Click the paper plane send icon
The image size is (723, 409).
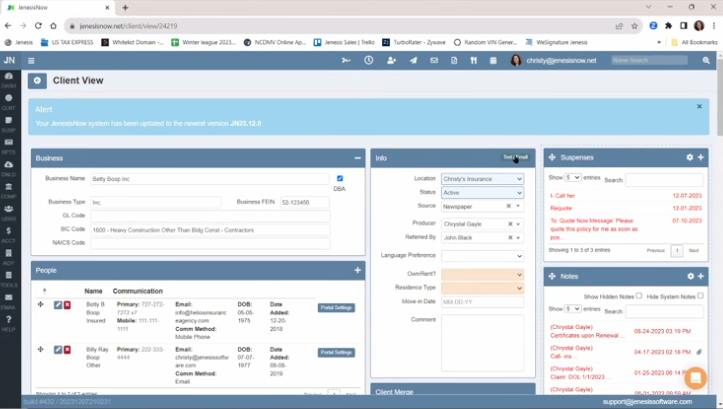412,60
